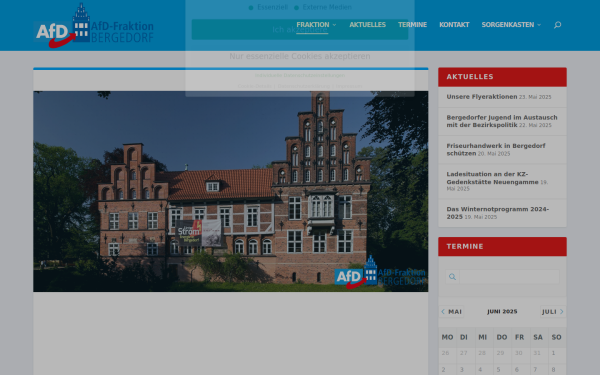Choose Nur essenzielle Cookies akzeptieren

click(x=300, y=56)
